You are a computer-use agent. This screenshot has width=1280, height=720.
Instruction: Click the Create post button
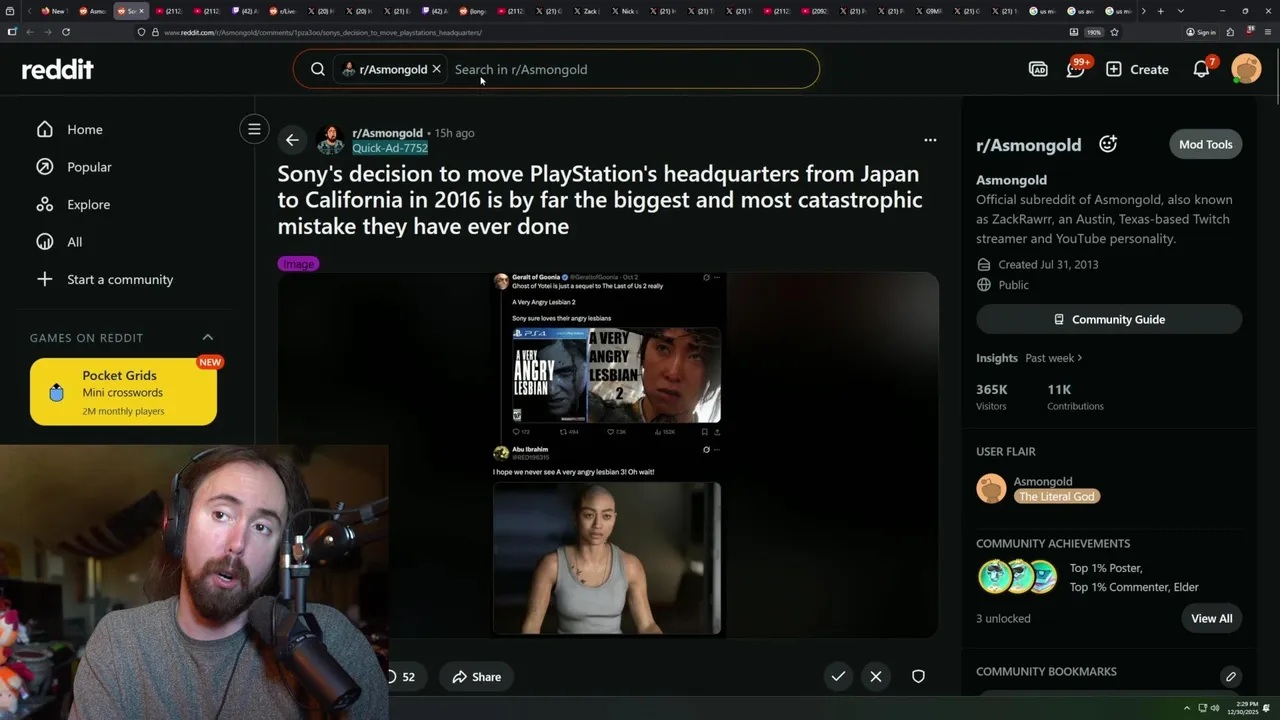click(x=1137, y=69)
